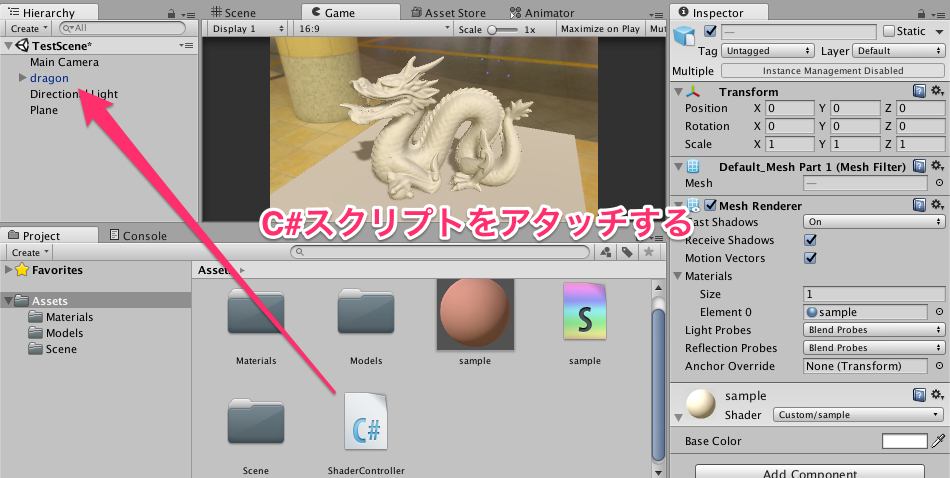Collapse the Materials section in Inspector
Screen dimensions: 950x478
[x=677, y=276]
